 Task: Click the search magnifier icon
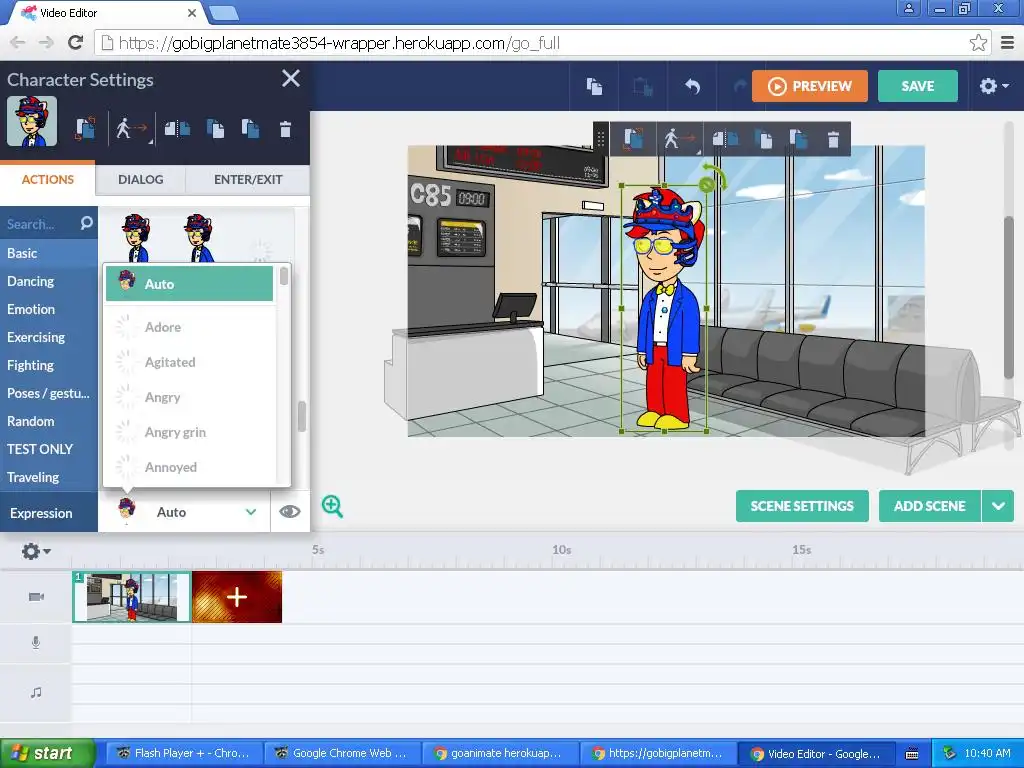tap(86, 223)
